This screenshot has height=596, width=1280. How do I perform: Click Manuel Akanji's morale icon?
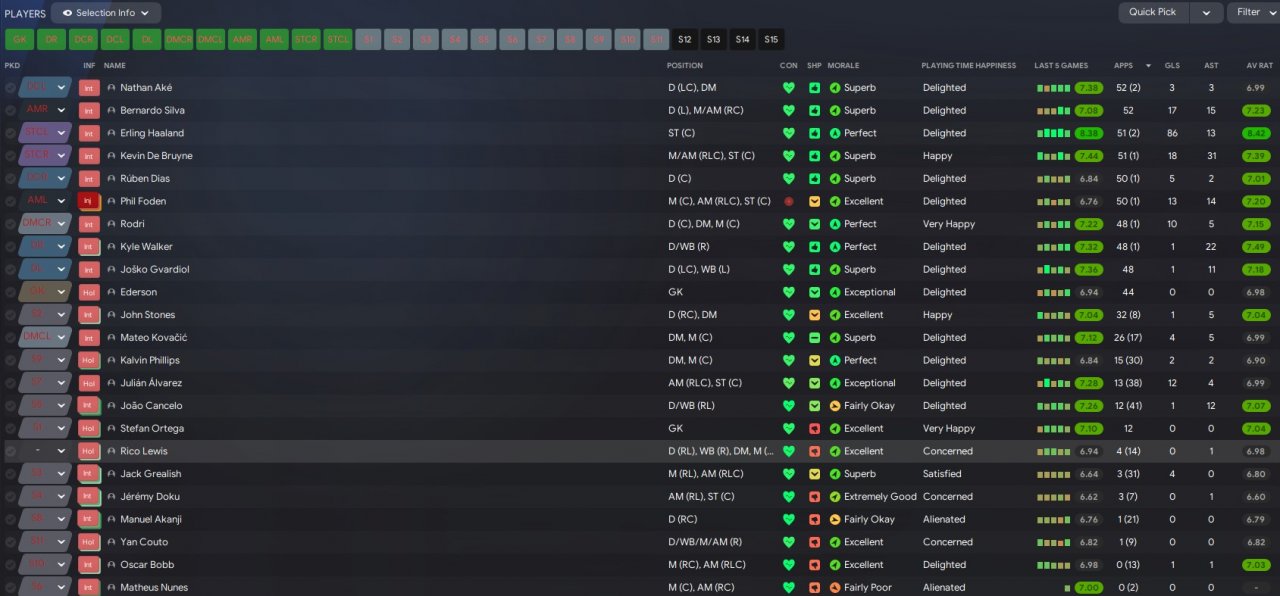click(x=835, y=519)
